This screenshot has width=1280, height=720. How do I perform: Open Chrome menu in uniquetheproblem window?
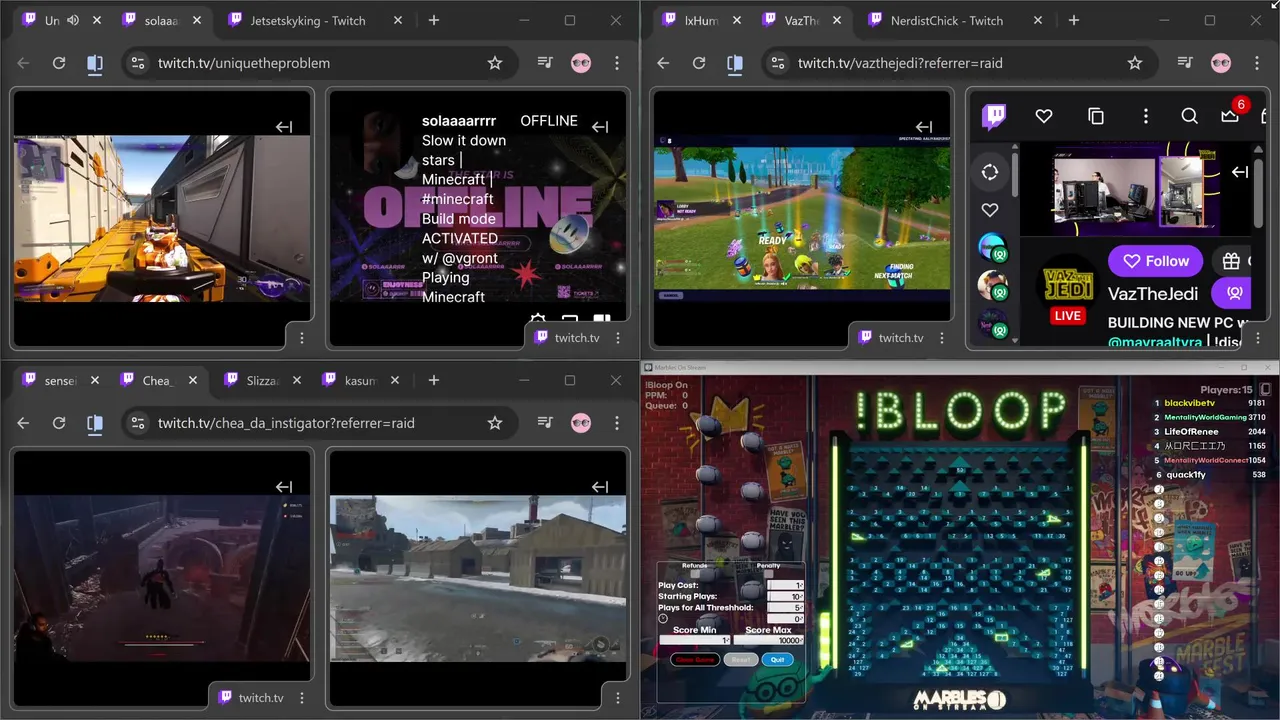(x=617, y=63)
